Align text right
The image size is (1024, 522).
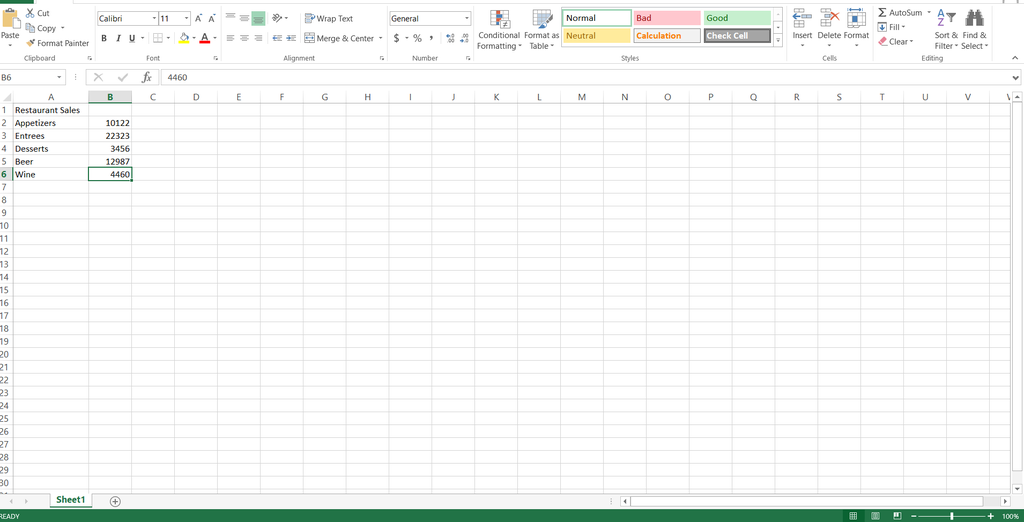pos(258,39)
